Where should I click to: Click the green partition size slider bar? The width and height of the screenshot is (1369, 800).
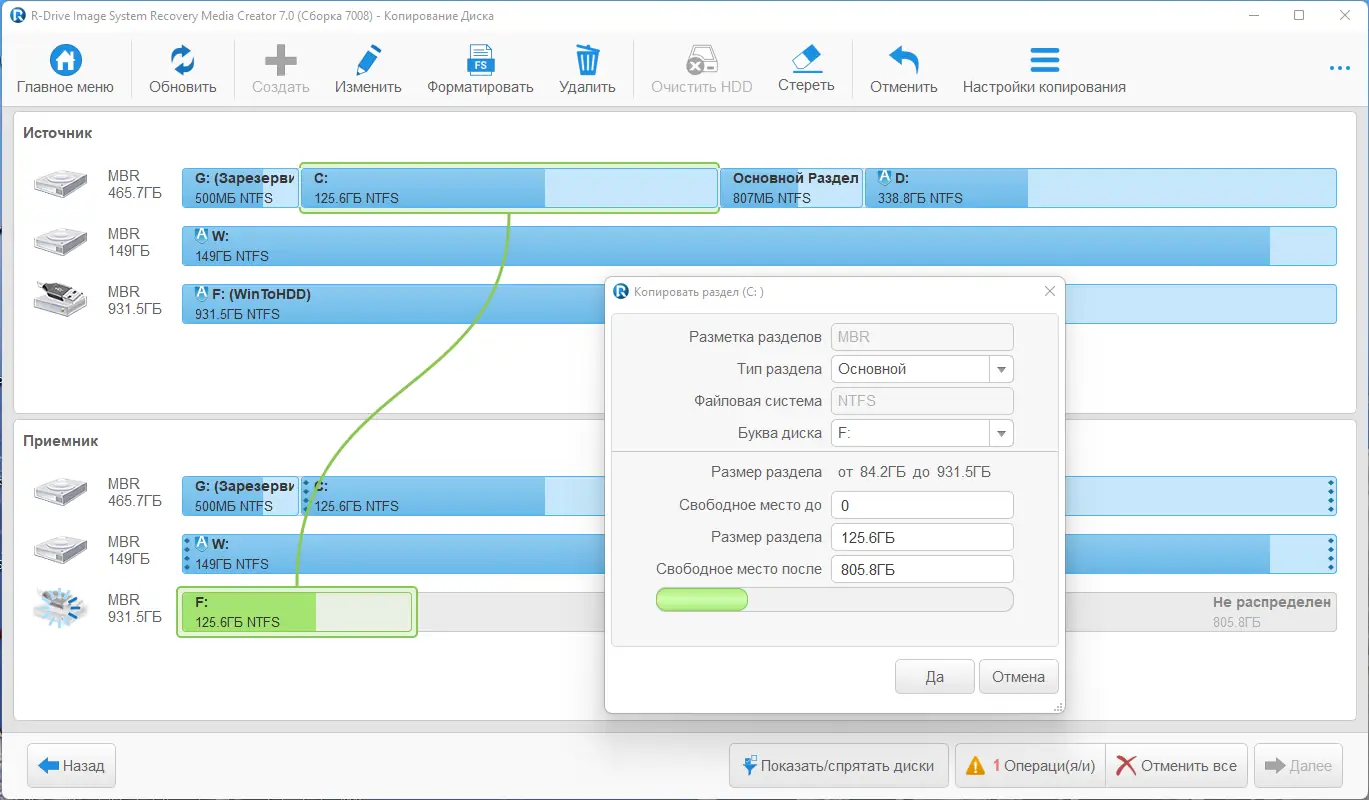701,599
